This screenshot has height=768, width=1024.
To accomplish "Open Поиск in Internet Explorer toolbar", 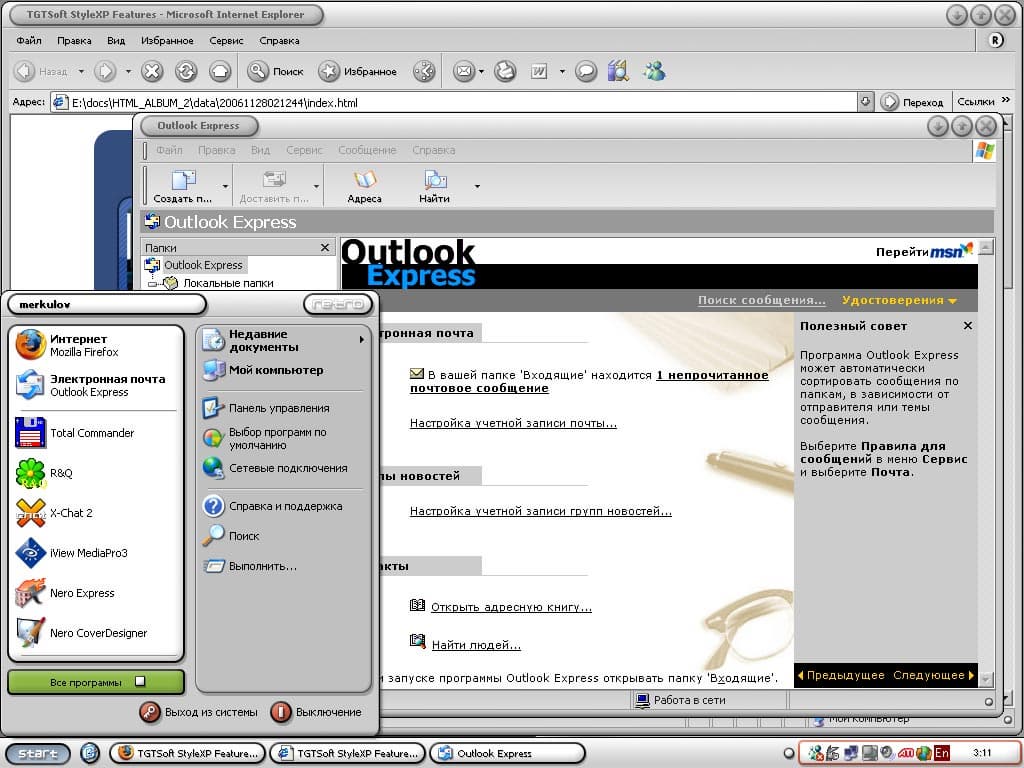I will tap(276, 71).
